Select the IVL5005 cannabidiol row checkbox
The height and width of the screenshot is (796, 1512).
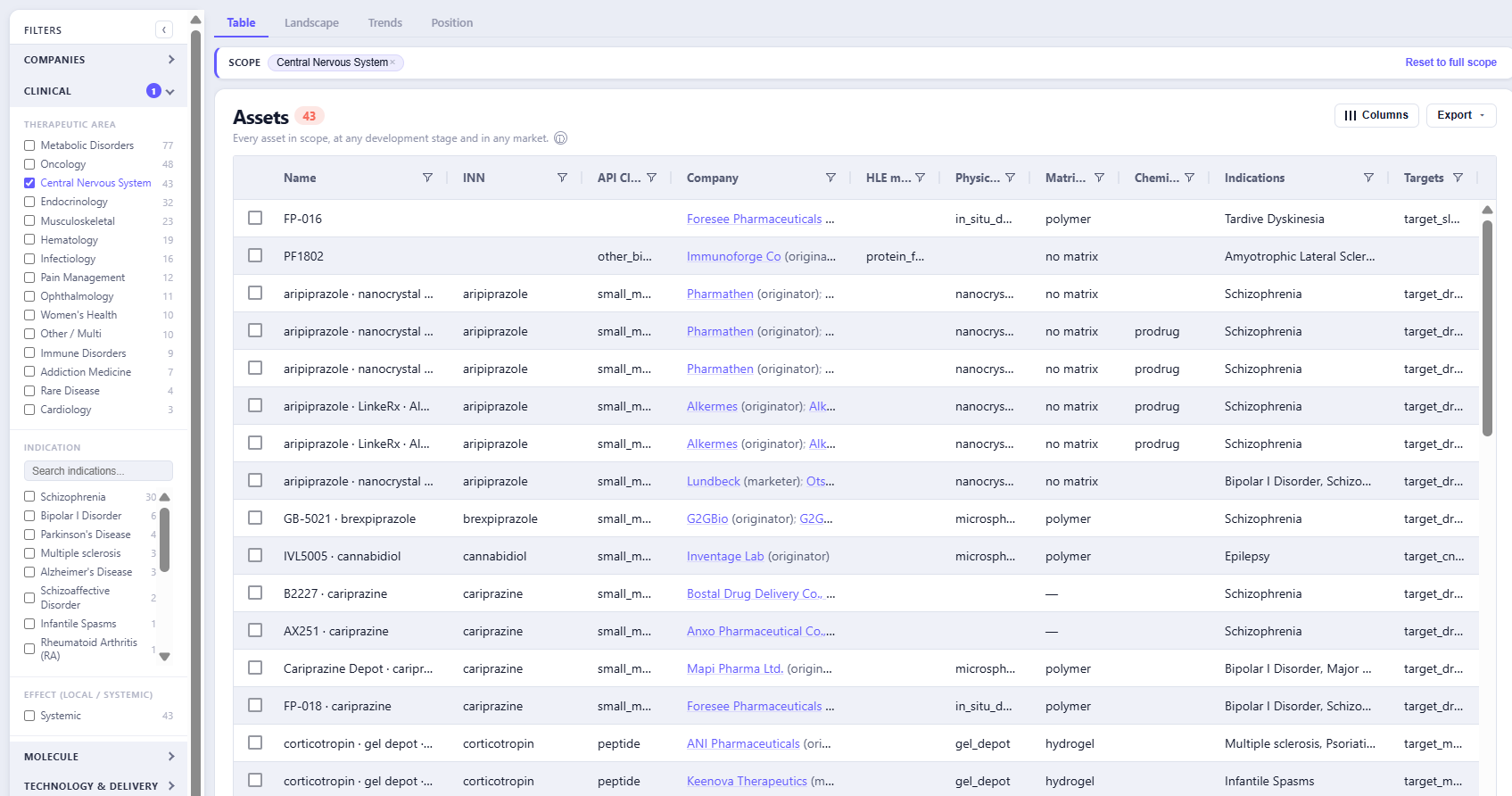(x=255, y=555)
